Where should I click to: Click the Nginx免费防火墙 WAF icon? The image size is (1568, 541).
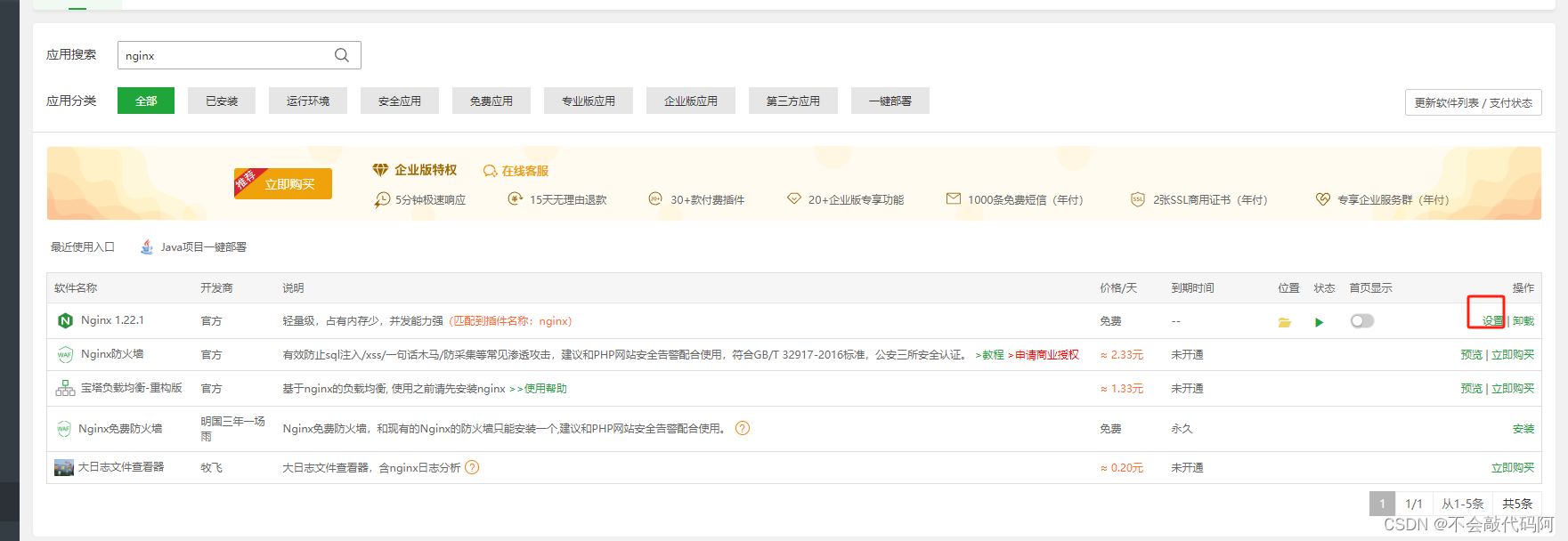64,429
